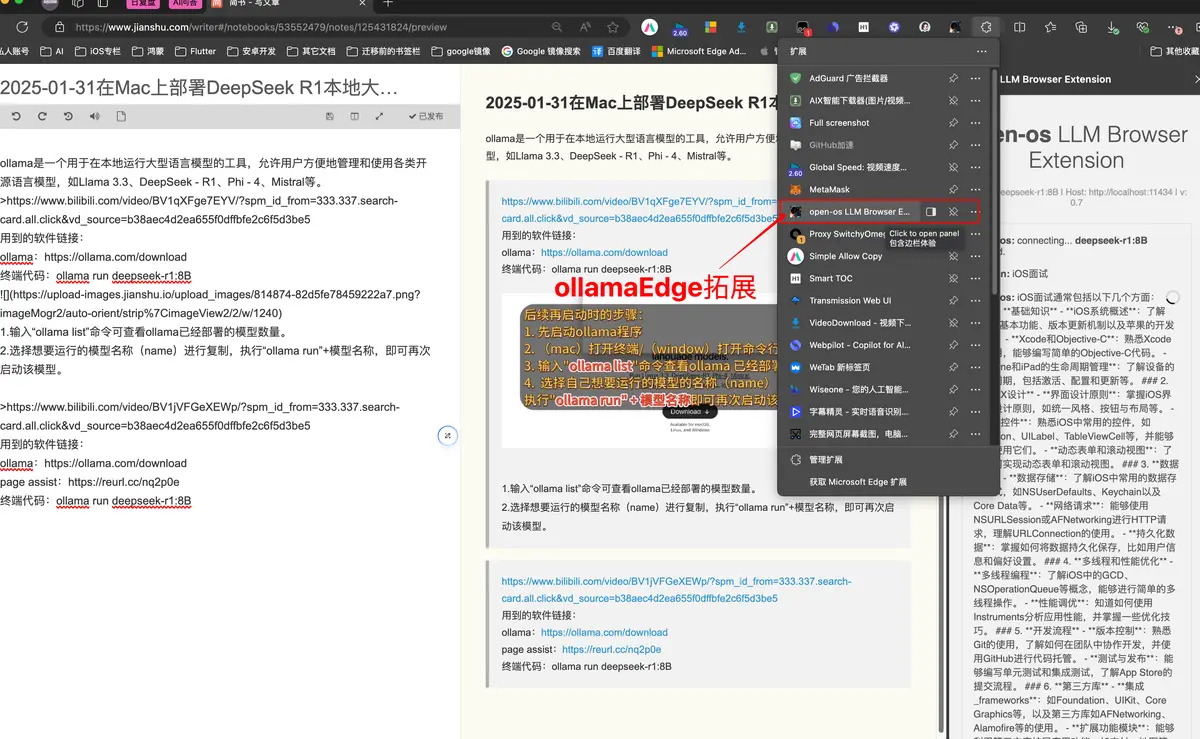Open more options for VideoDownload extension
This screenshot has width=1200, height=739.
click(x=975, y=323)
